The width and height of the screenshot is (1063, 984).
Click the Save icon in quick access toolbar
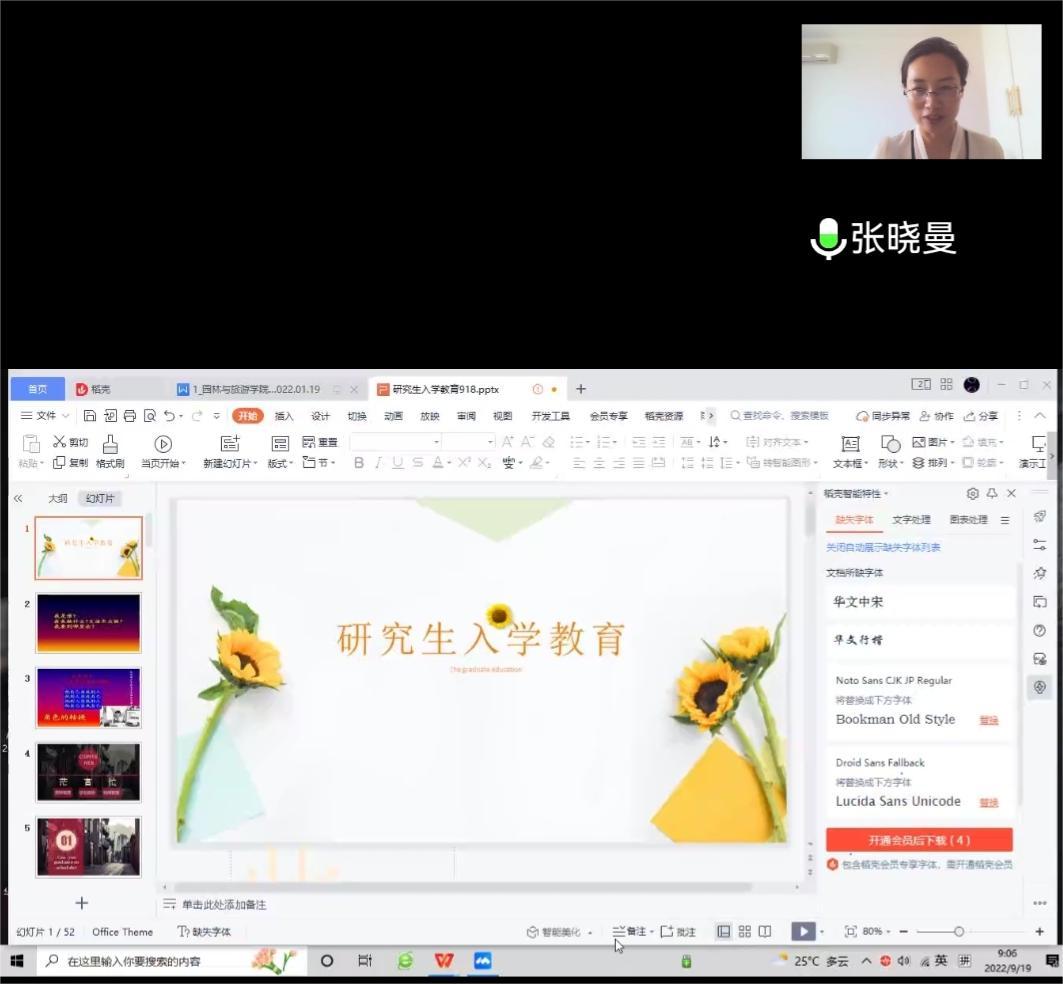(x=90, y=416)
